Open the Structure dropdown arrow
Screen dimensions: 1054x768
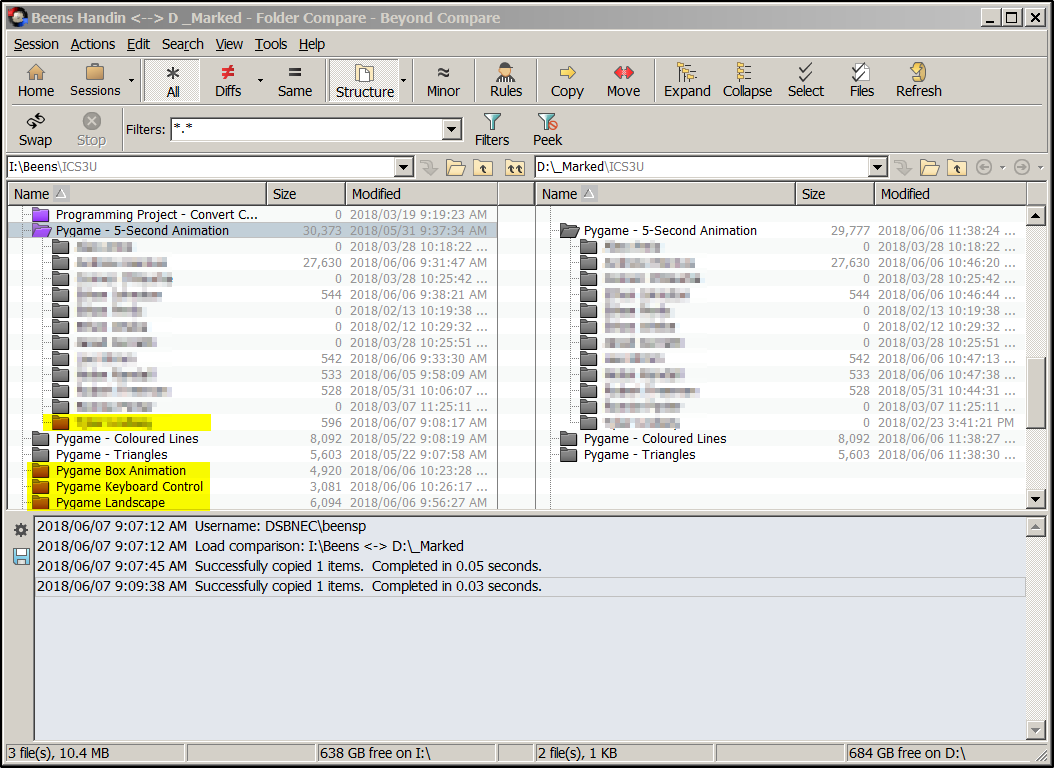point(404,81)
